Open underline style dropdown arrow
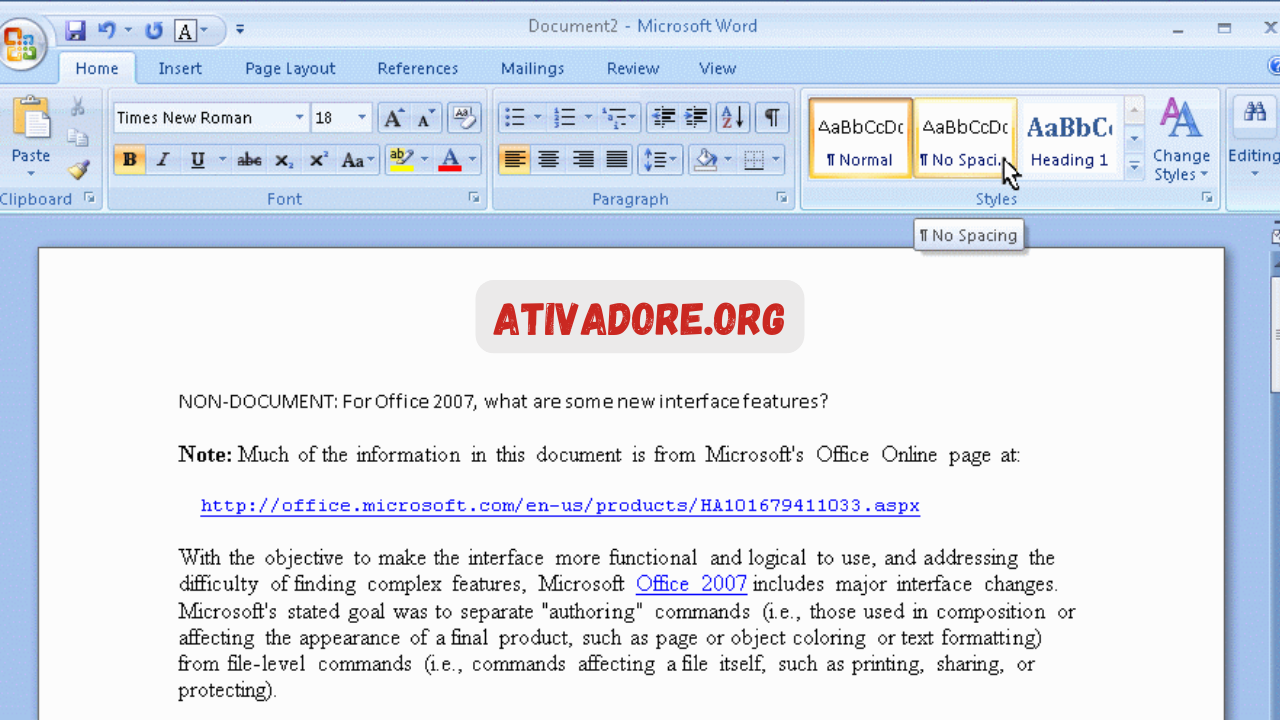 (222, 160)
